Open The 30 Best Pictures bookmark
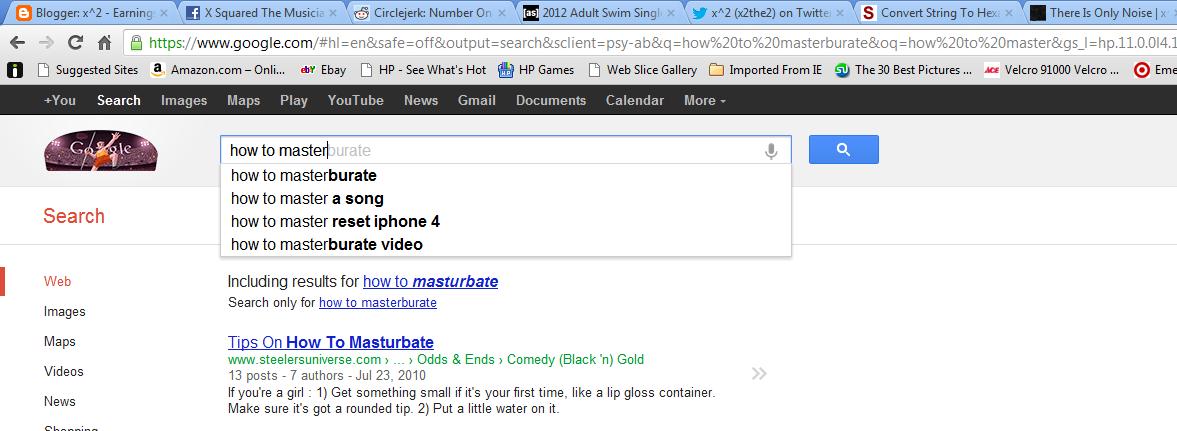Image resolution: width=1177 pixels, height=431 pixels. coord(903,70)
